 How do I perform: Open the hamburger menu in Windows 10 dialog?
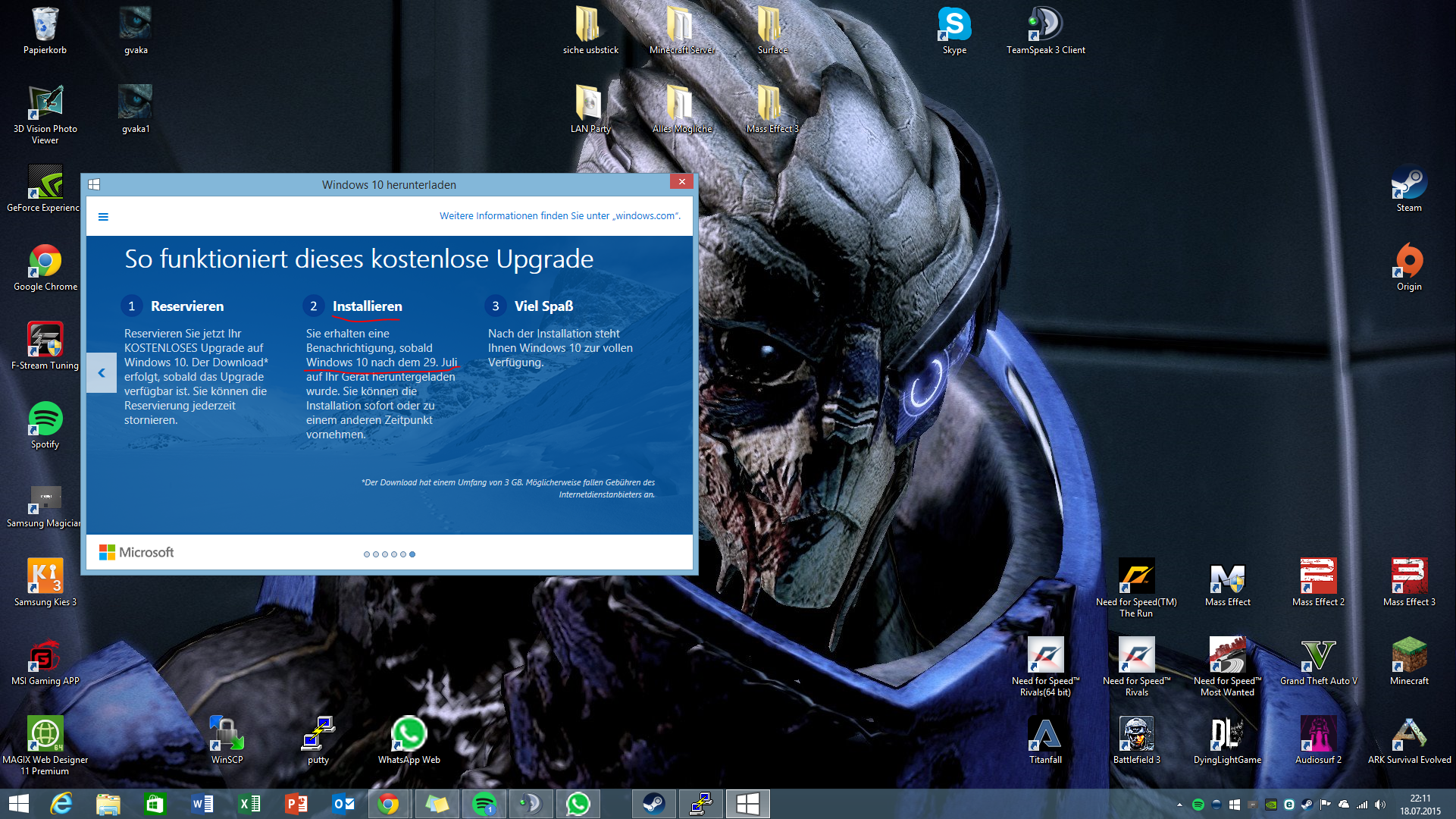(x=103, y=217)
